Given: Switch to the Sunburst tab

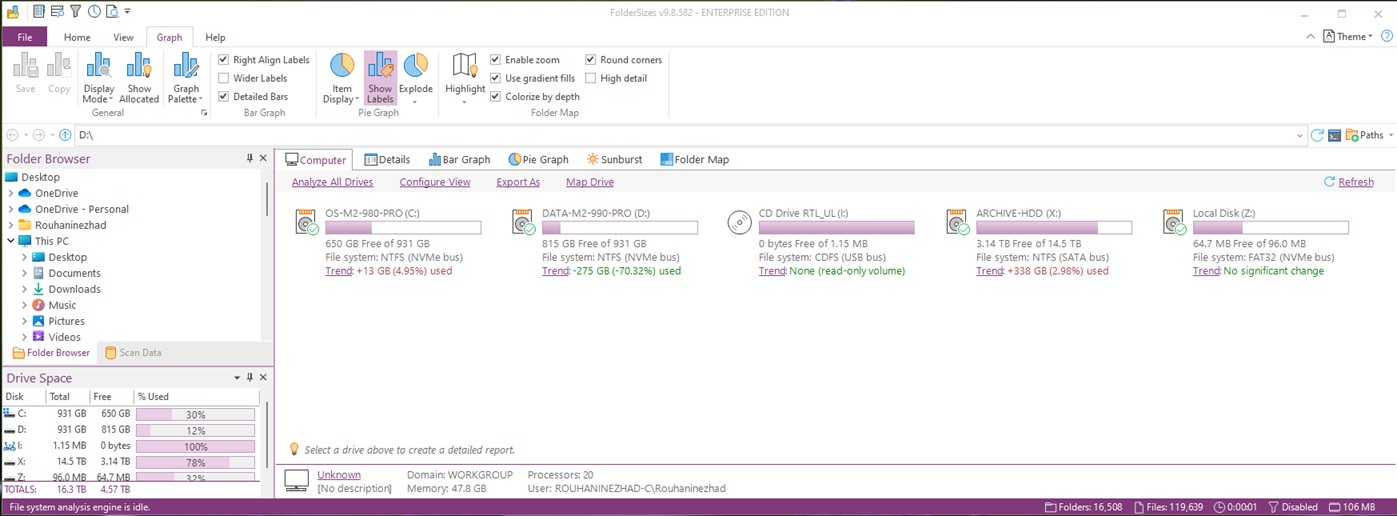Looking at the screenshot, I should 614,159.
